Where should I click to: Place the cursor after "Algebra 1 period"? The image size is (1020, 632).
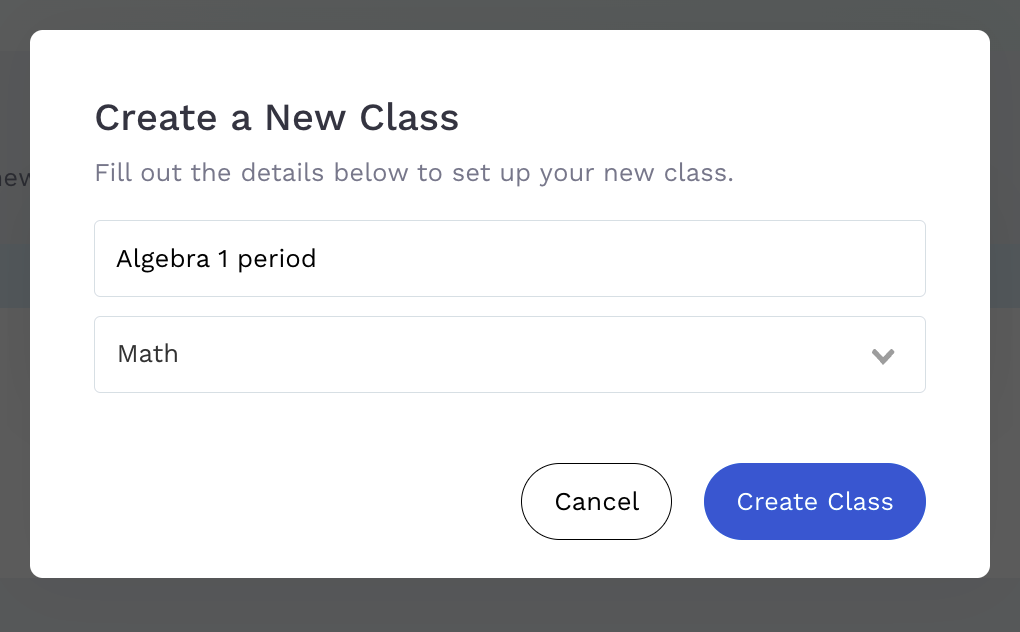[318, 259]
